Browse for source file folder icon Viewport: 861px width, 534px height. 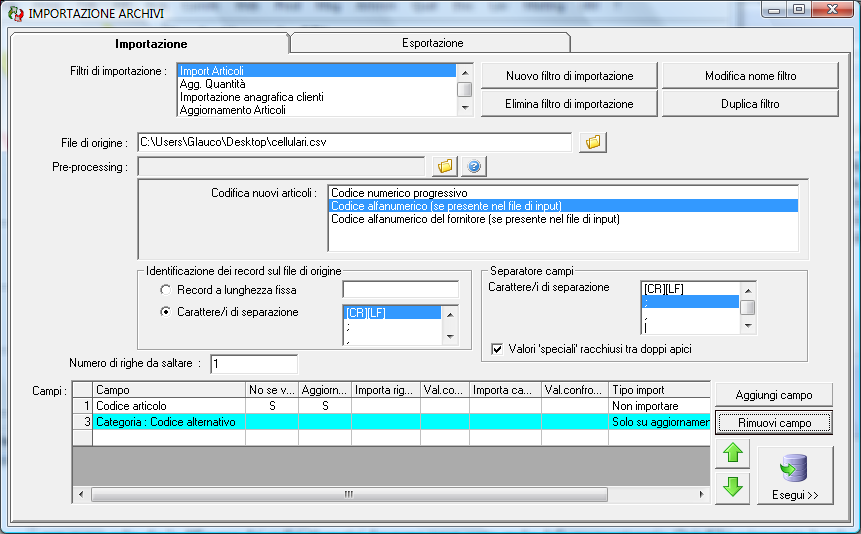[x=593, y=142]
